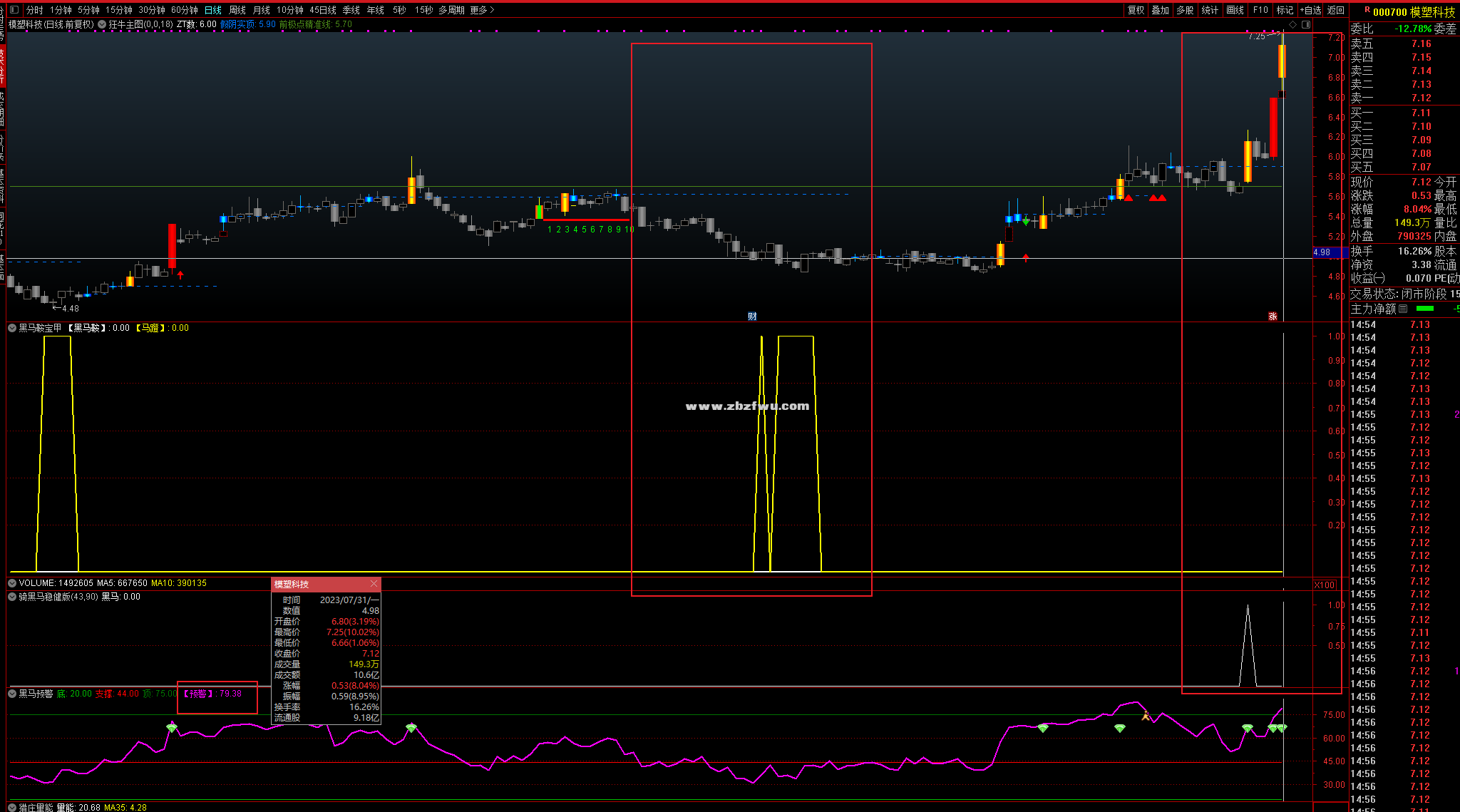Open 多周期 multi-period view
The height and width of the screenshot is (812, 1460).
click(451, 10)
